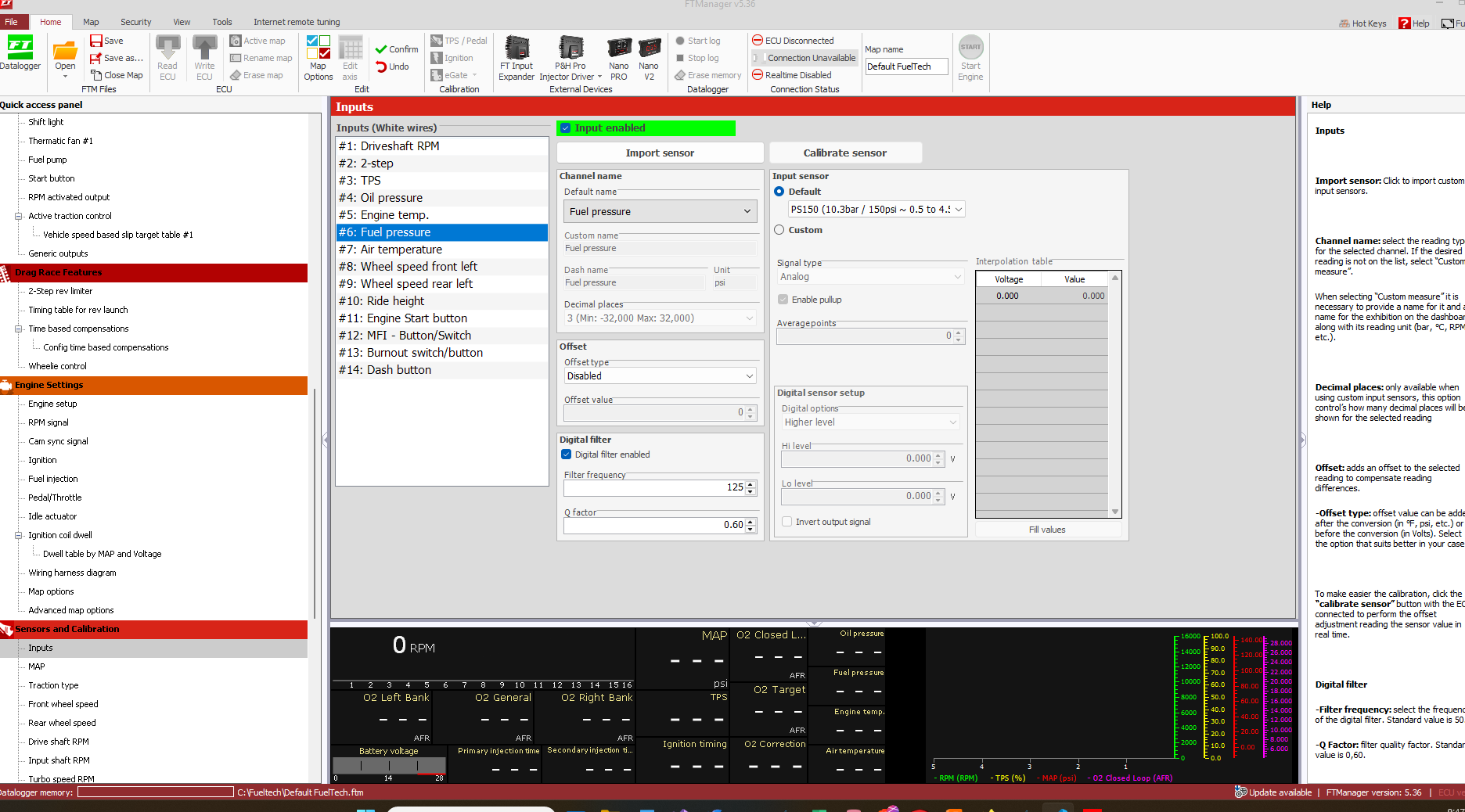Select input #4: Oil pressure
The width and height of the screenshot is (1465, 812).
[442, 198]
